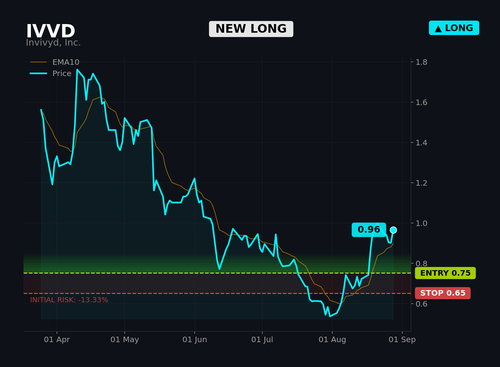
Task: Click the orange EMA10 legend line swatch
Action: (x=38, y=62)
